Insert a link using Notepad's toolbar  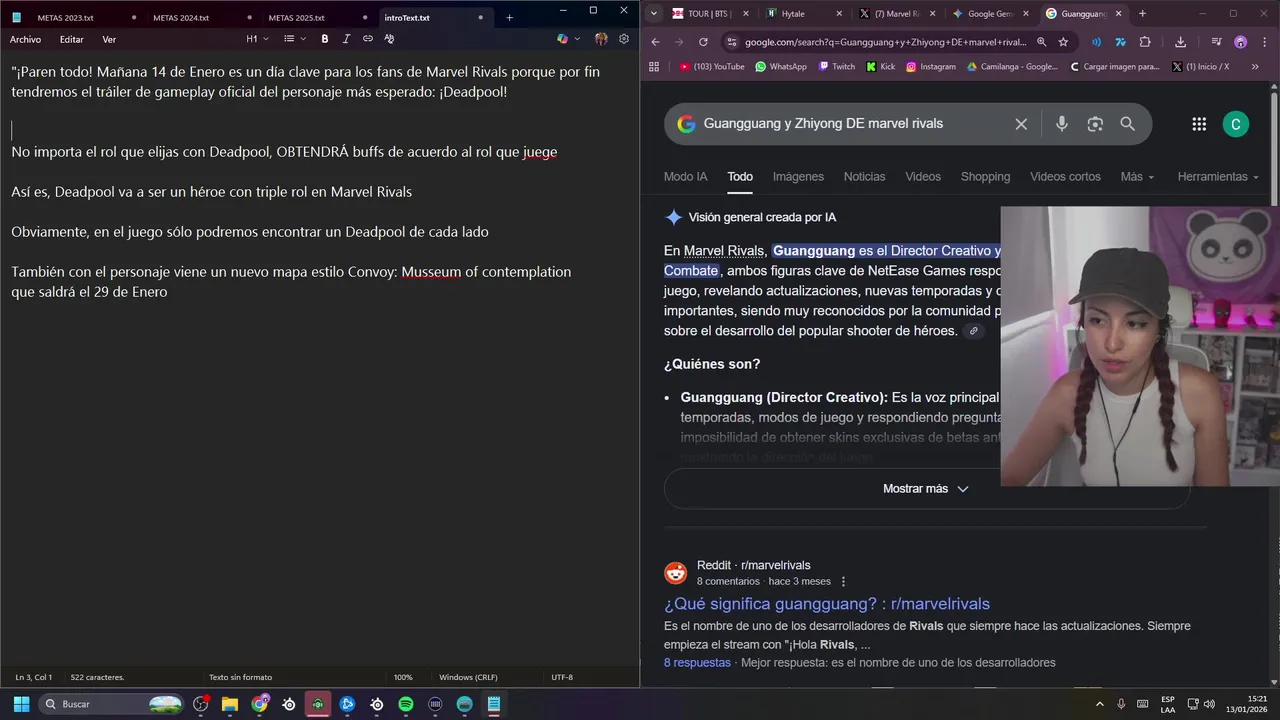pyautogui.click(x=368, y=39)
